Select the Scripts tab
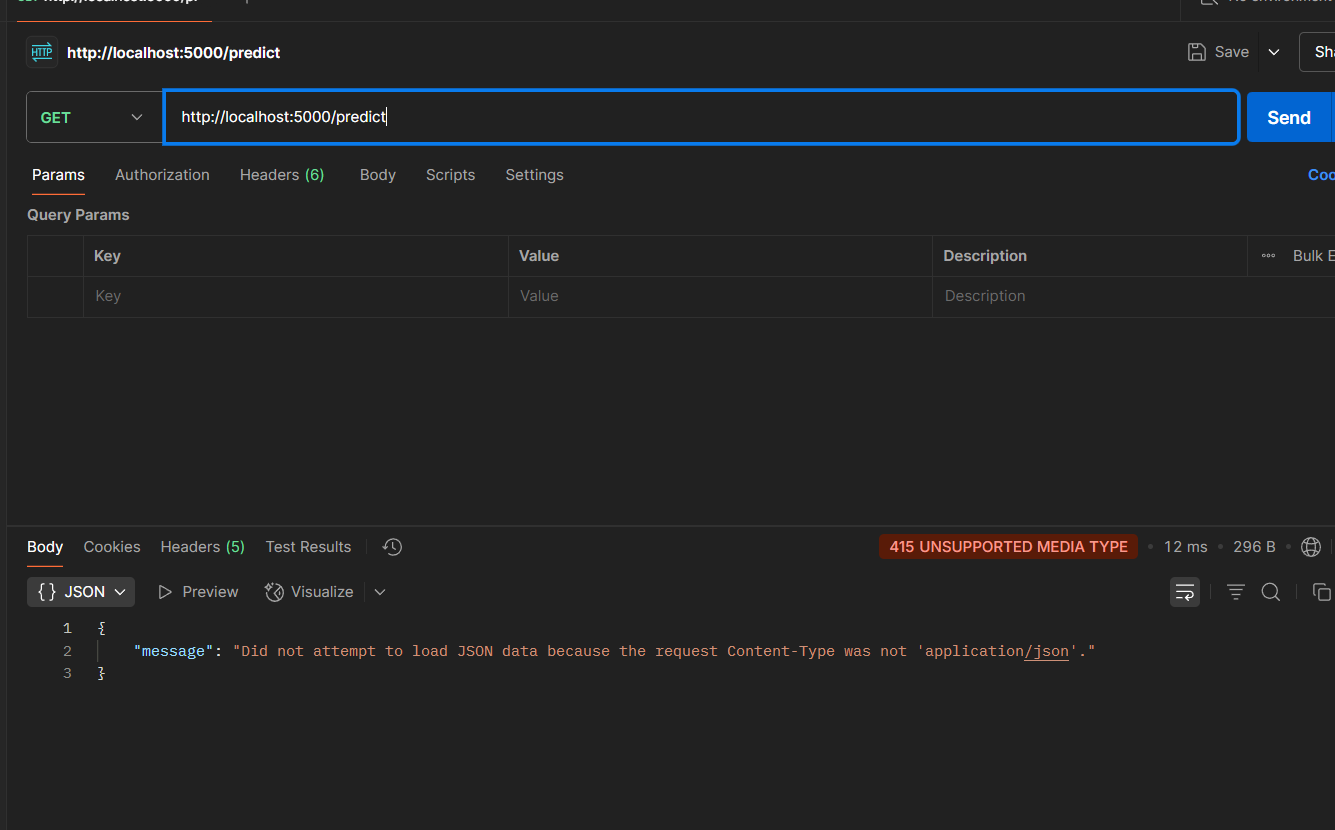Viewport: 1335px width, 830px height. pos(450,175)
